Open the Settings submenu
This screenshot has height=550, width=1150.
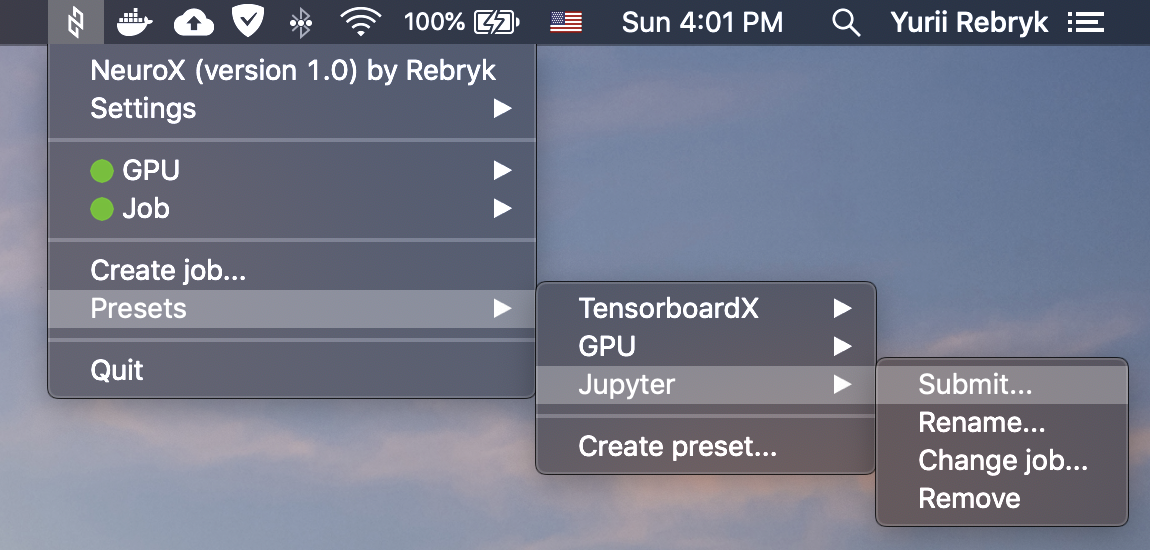coord(292,109)
